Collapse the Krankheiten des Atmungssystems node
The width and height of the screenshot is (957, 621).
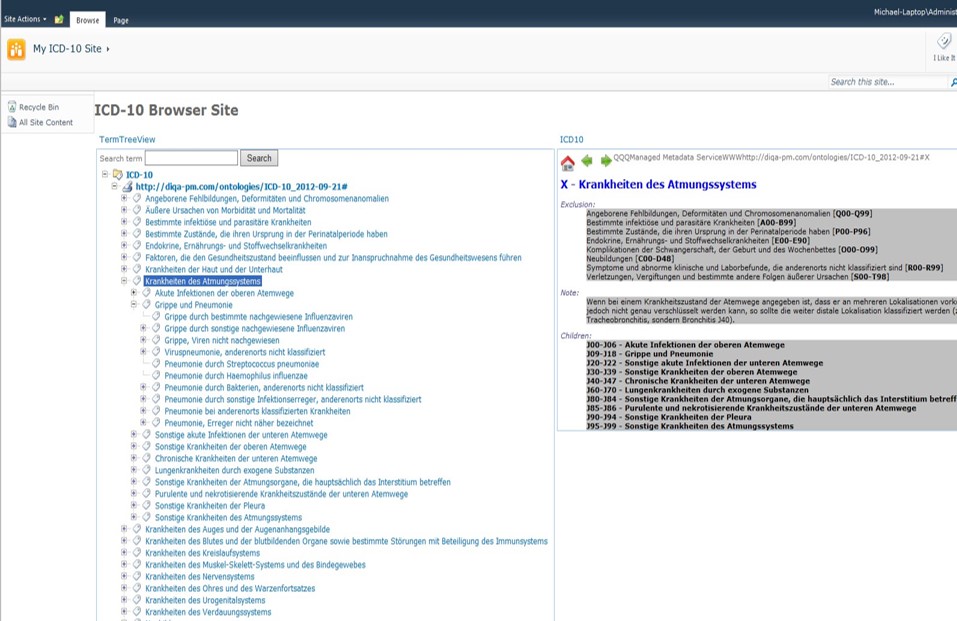pos(125,281)
